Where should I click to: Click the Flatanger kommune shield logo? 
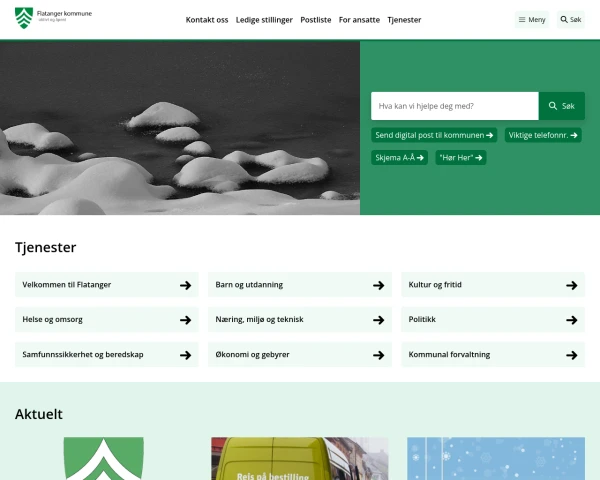point(24,18)
